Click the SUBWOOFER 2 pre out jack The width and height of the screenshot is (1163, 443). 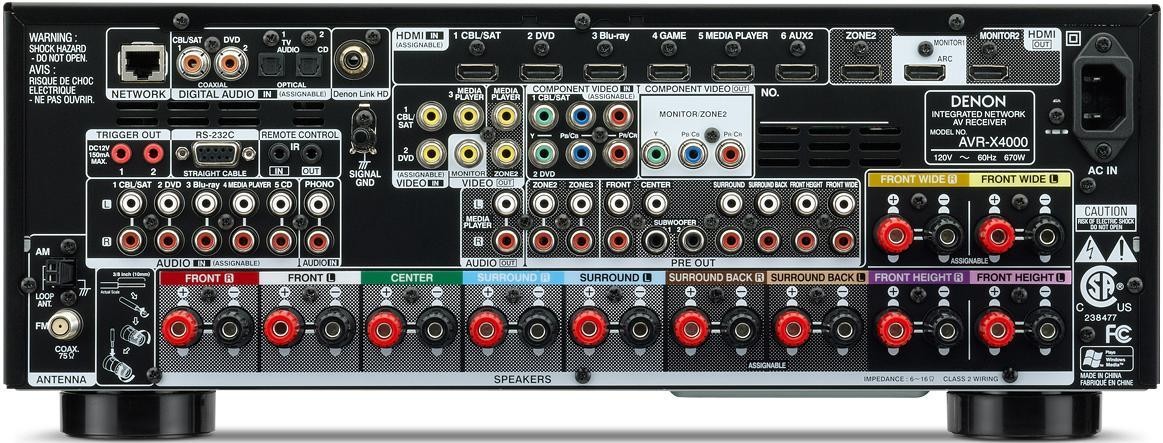click(693, 240)
